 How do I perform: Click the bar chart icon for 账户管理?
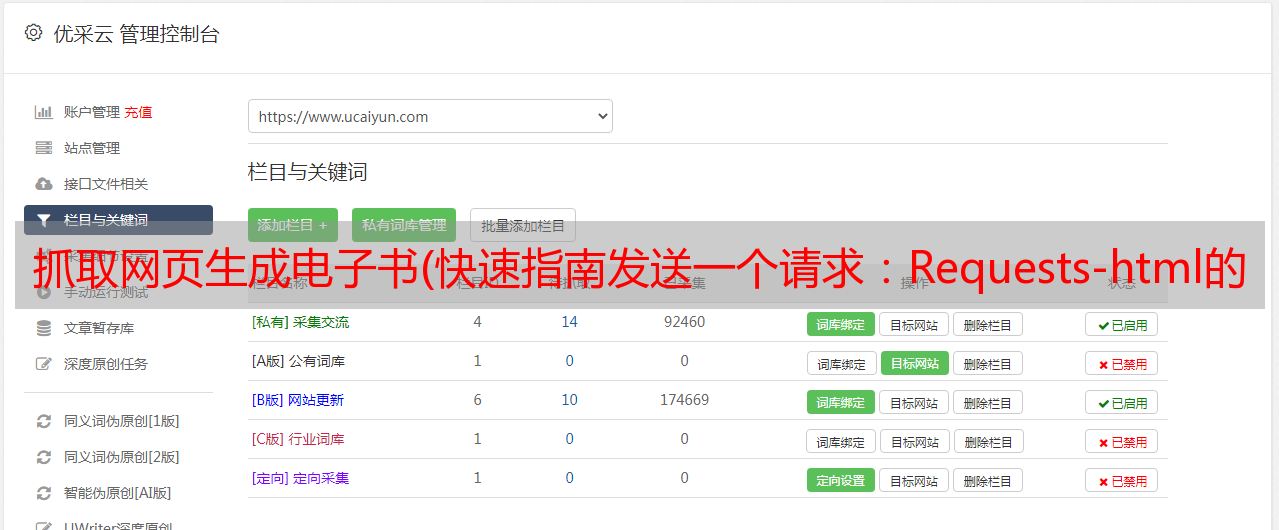44,112
